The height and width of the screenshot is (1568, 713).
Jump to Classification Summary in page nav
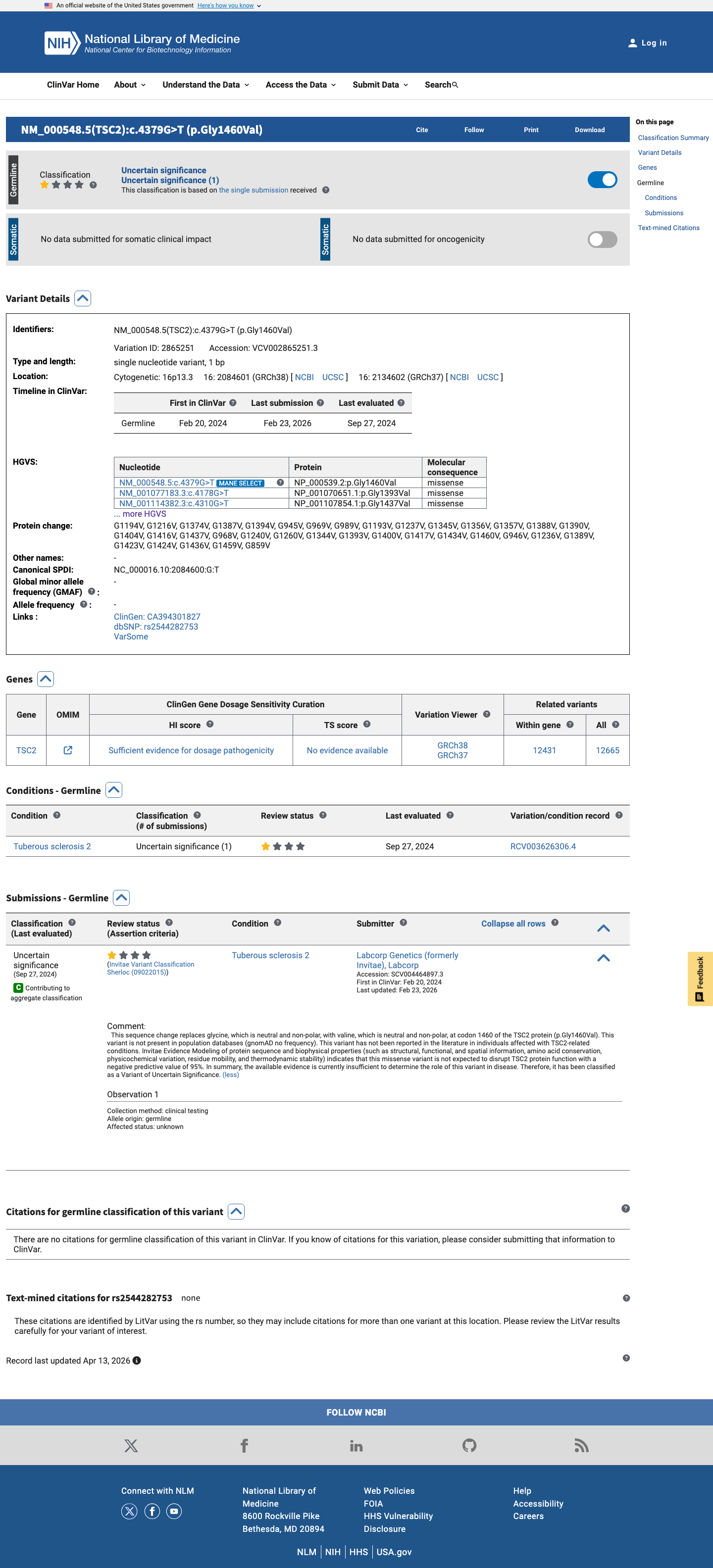673,138
